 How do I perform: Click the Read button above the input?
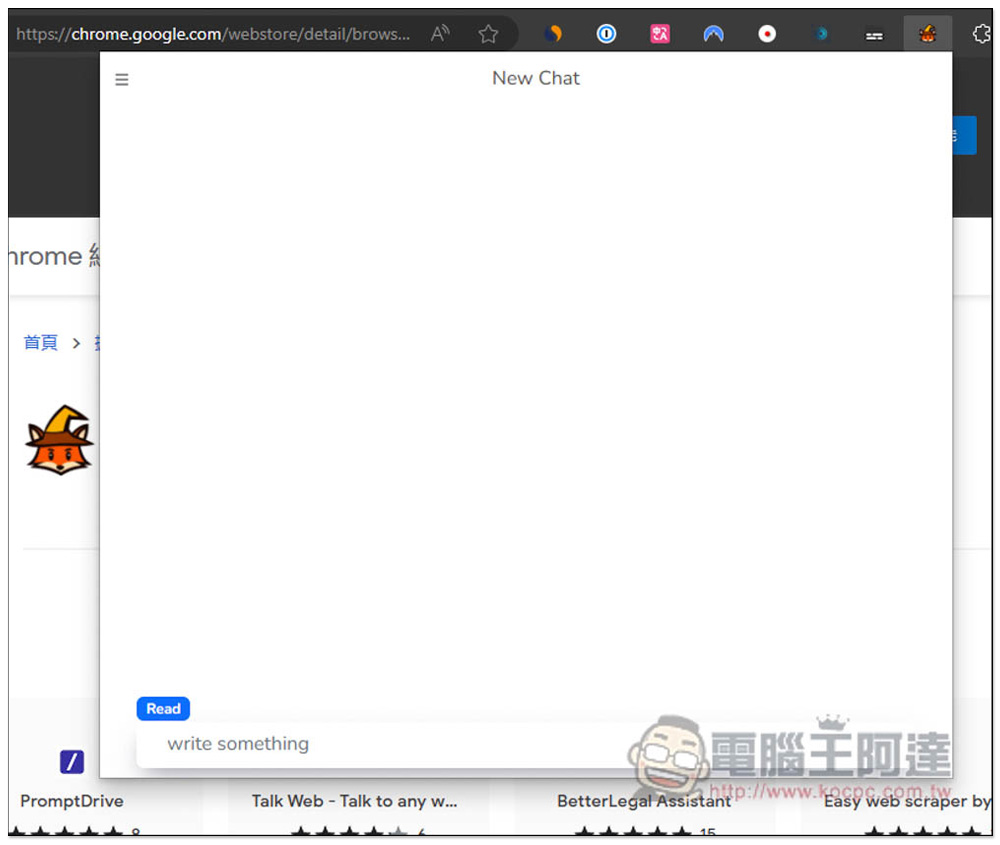pyautogui.click(x=163, y=709)
